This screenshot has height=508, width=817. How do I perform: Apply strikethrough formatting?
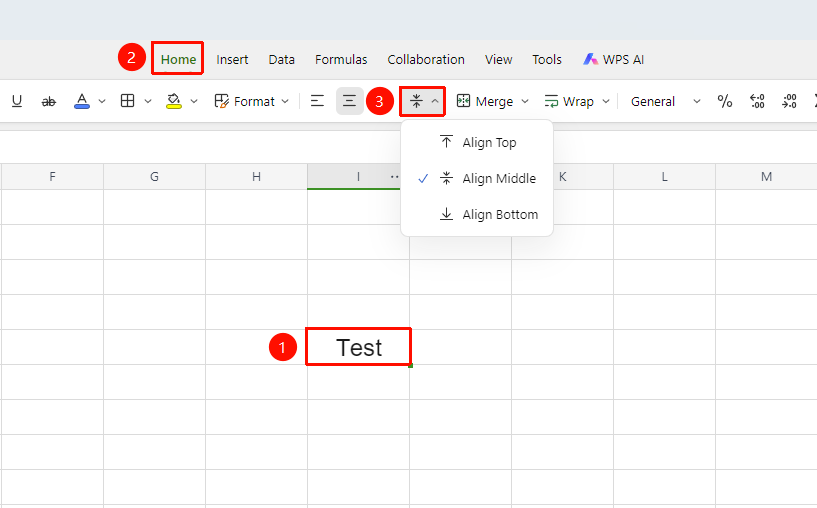tap(48, 101)
